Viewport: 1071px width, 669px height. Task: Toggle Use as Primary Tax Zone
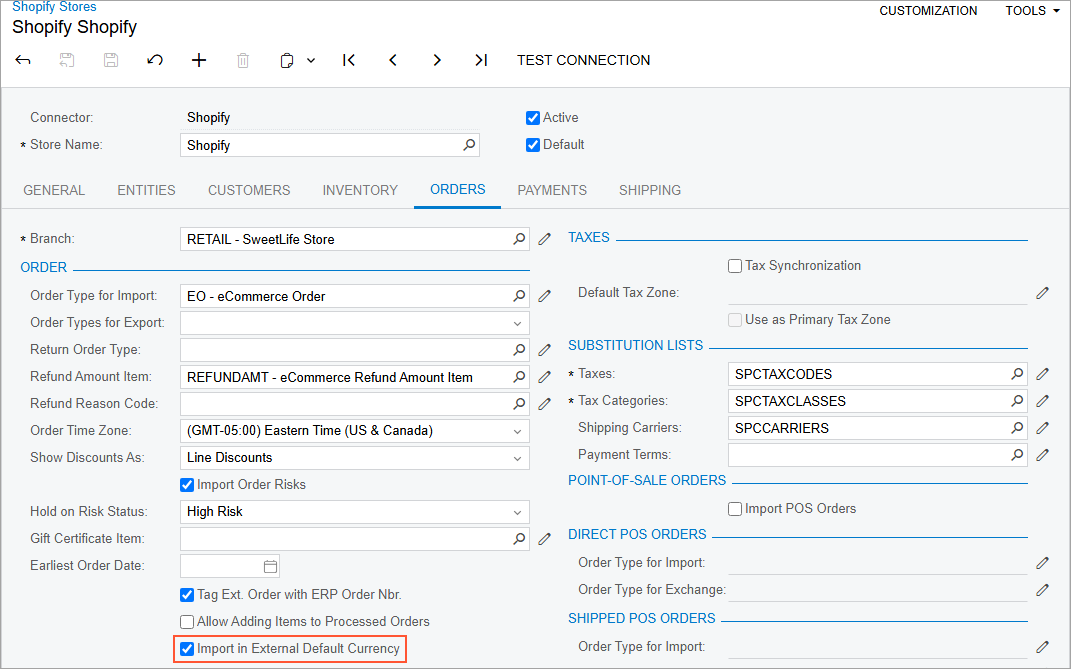(735, 320)
